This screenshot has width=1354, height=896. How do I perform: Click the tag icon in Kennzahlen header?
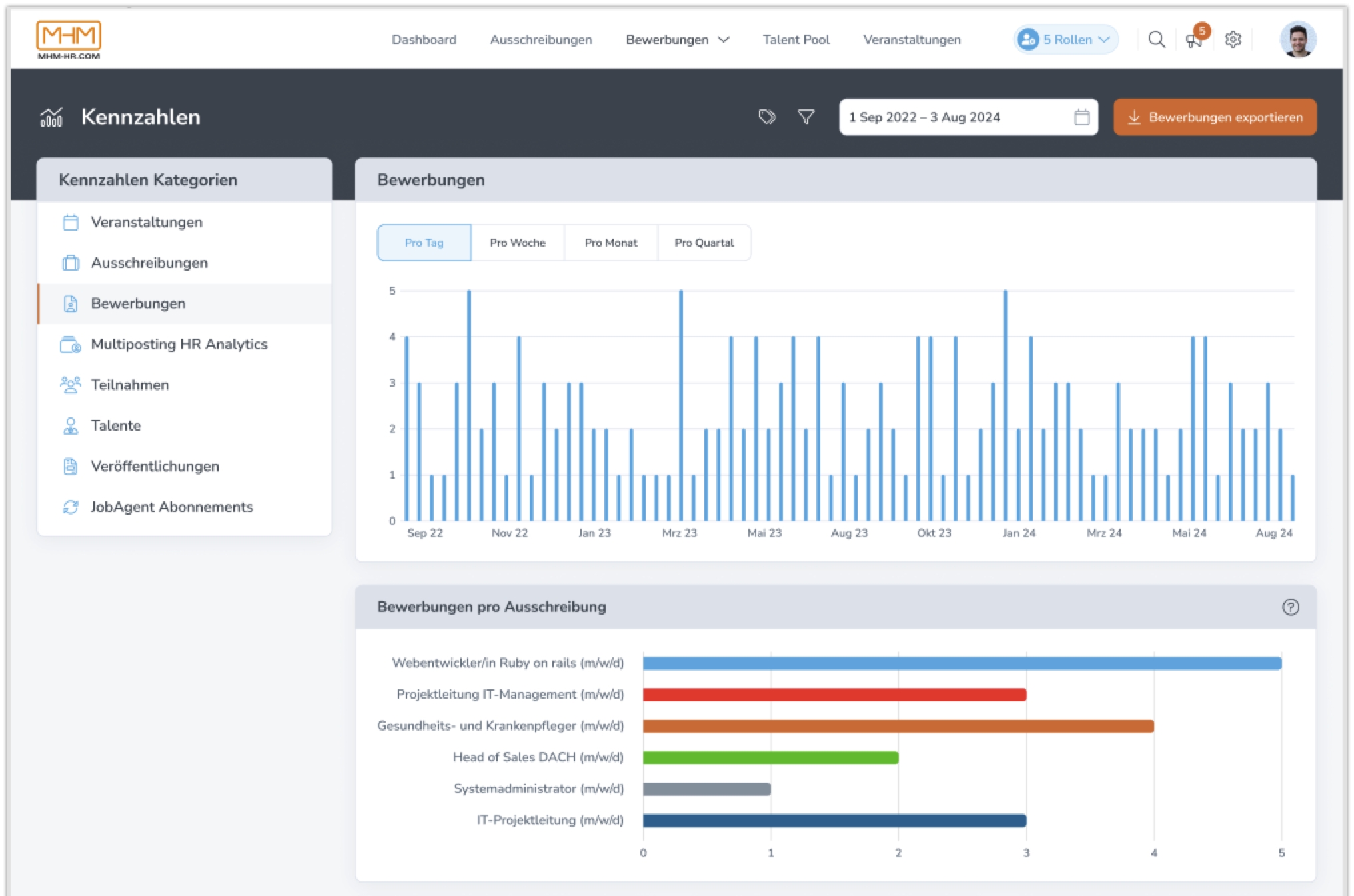[x=767, y=117]
